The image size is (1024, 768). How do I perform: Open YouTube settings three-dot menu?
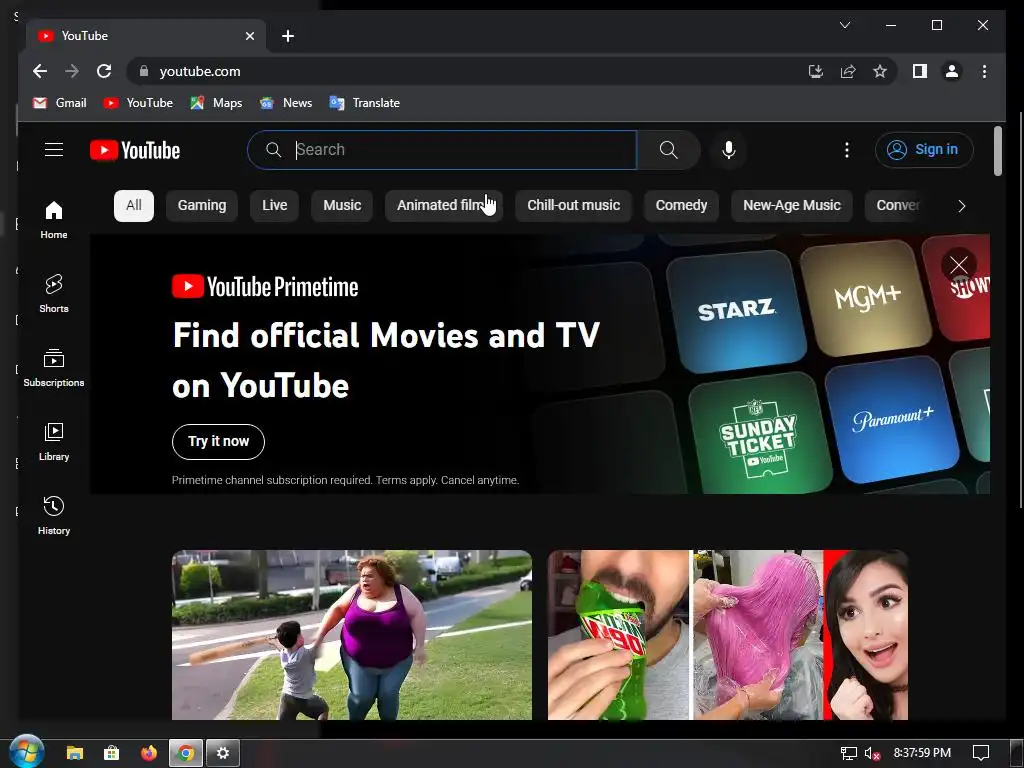pos(846,150)
